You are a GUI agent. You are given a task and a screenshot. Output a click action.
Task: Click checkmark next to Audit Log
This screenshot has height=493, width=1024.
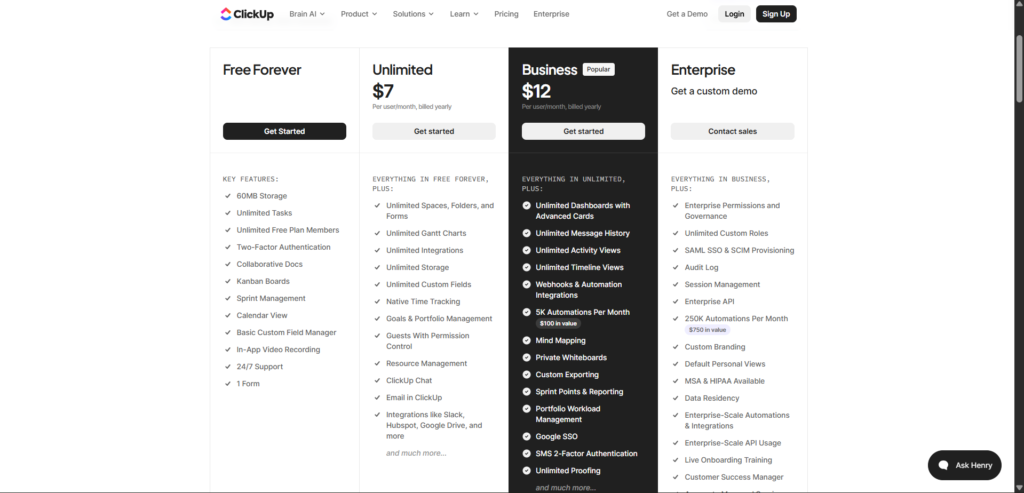[x=676, y=267]
